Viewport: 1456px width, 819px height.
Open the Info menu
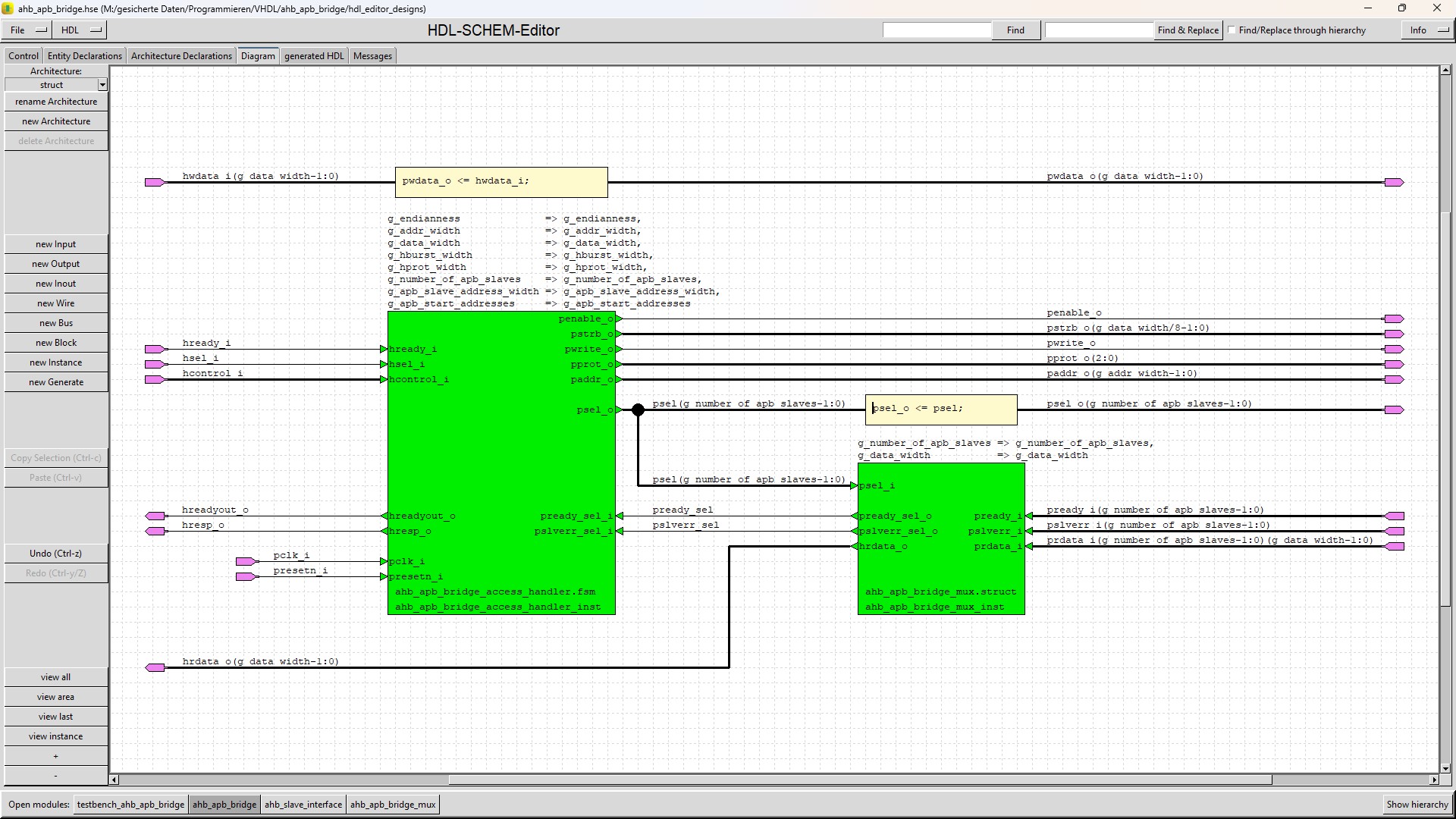[x=1427, y=30]
